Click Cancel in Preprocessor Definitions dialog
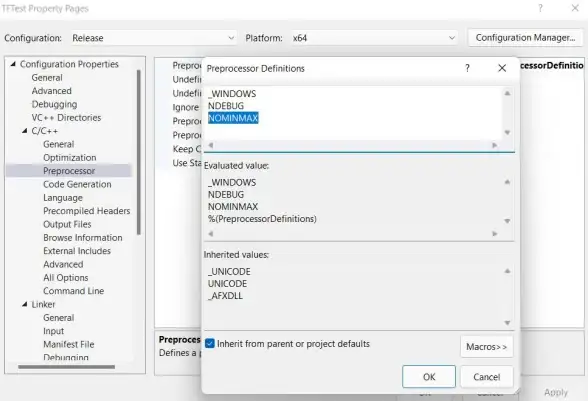This screenshot has width=588, height=401. 486,377
